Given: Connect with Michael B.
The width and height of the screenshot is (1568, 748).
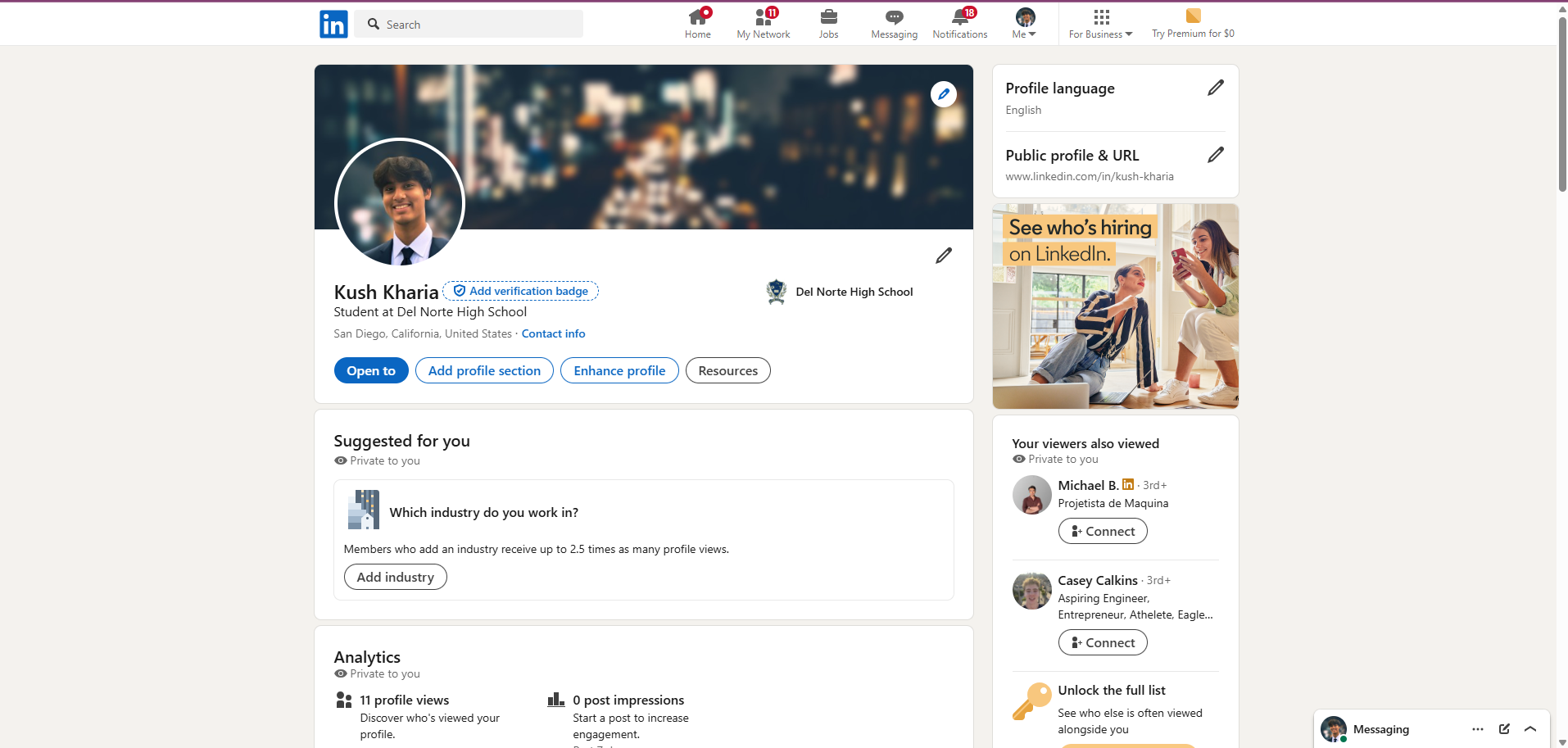Looking at the screenshot, I should (1103, 531).
